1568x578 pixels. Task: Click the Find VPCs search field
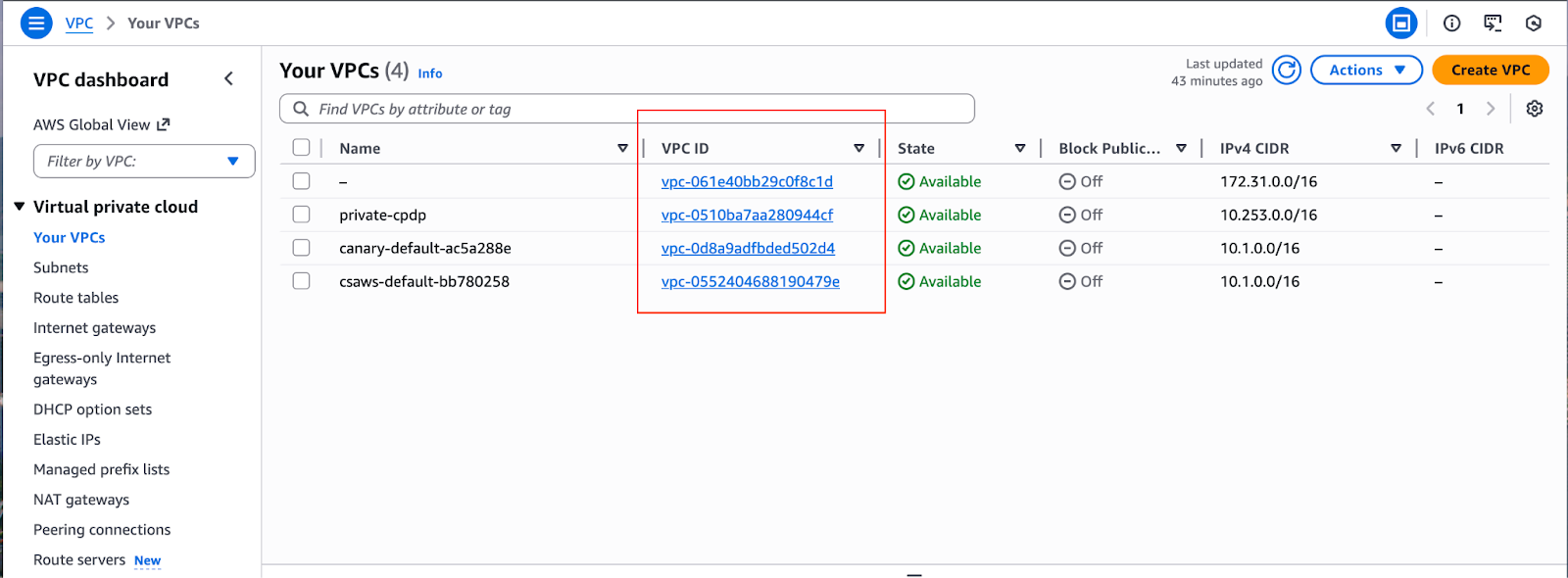coord(627,109)
